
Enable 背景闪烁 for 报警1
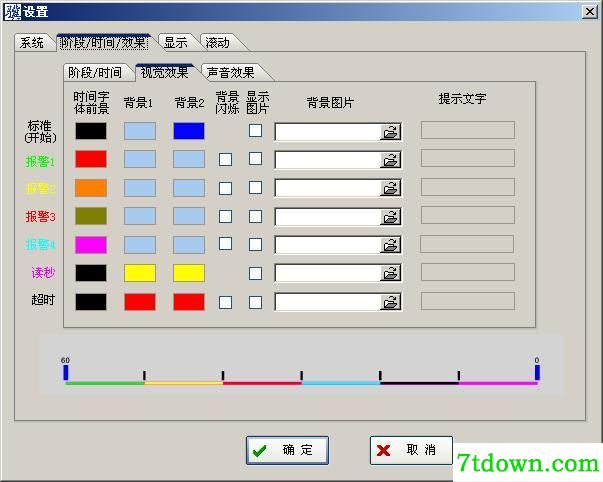click(x=225, y=159)
